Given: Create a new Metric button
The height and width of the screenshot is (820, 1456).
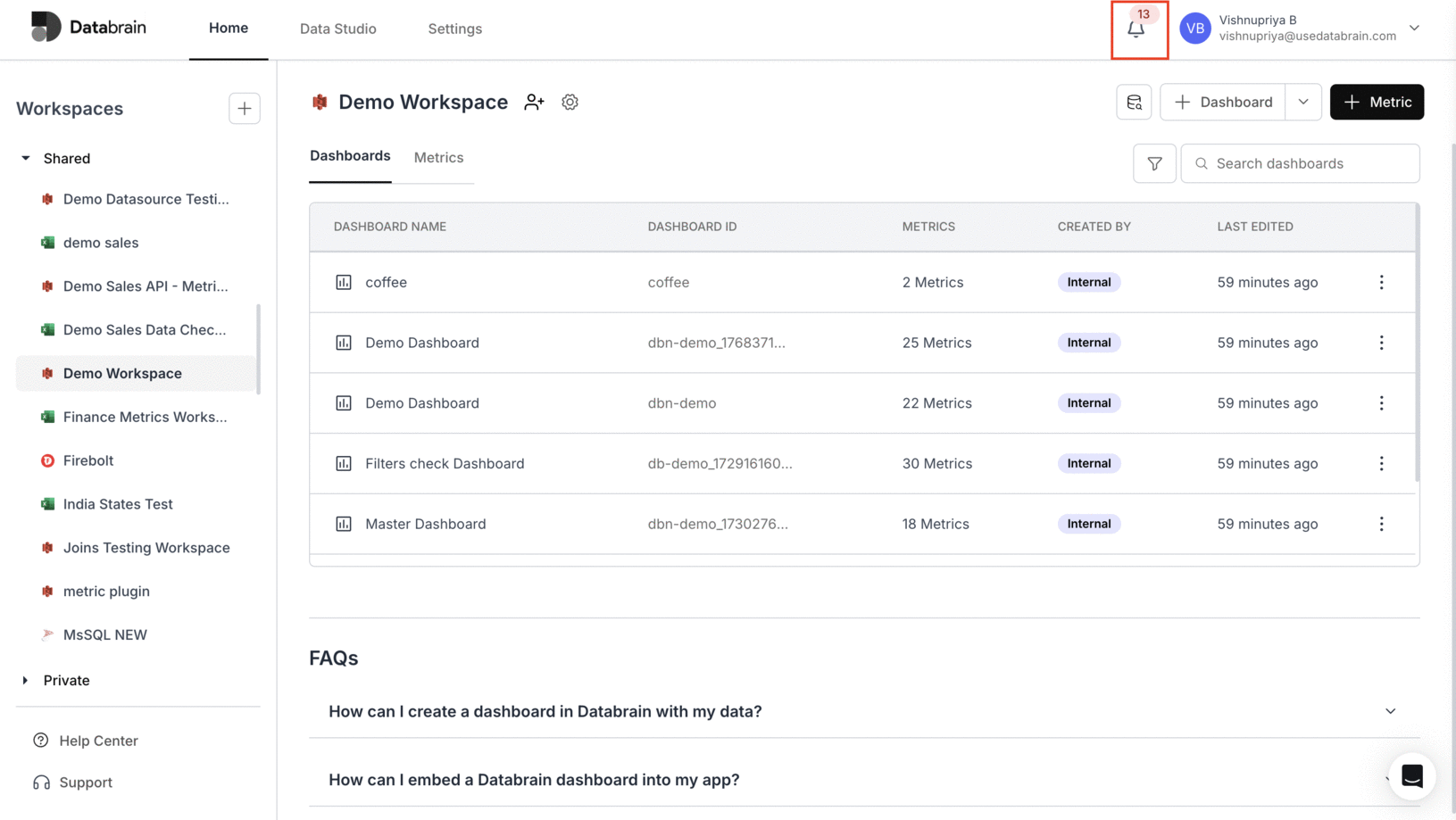Looking at the screenshot, I should (1377, 103).
